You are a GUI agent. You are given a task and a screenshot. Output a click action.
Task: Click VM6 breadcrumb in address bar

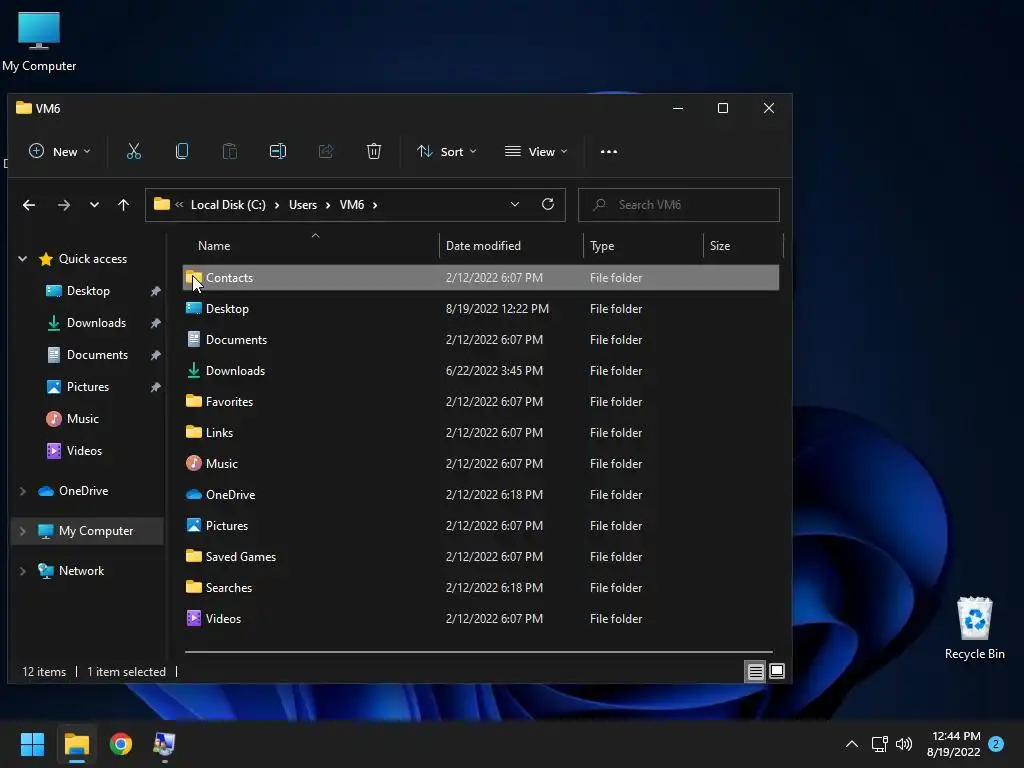[352, 205]
